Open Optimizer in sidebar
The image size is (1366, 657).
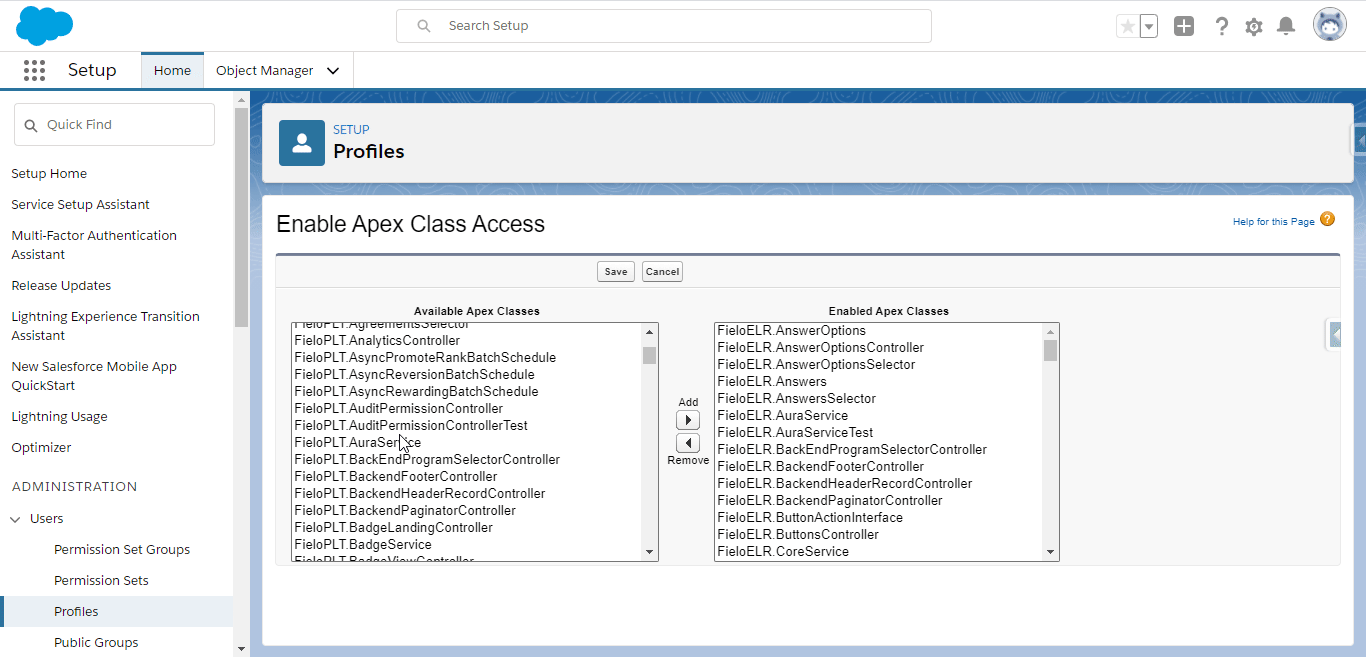(41, 448)
